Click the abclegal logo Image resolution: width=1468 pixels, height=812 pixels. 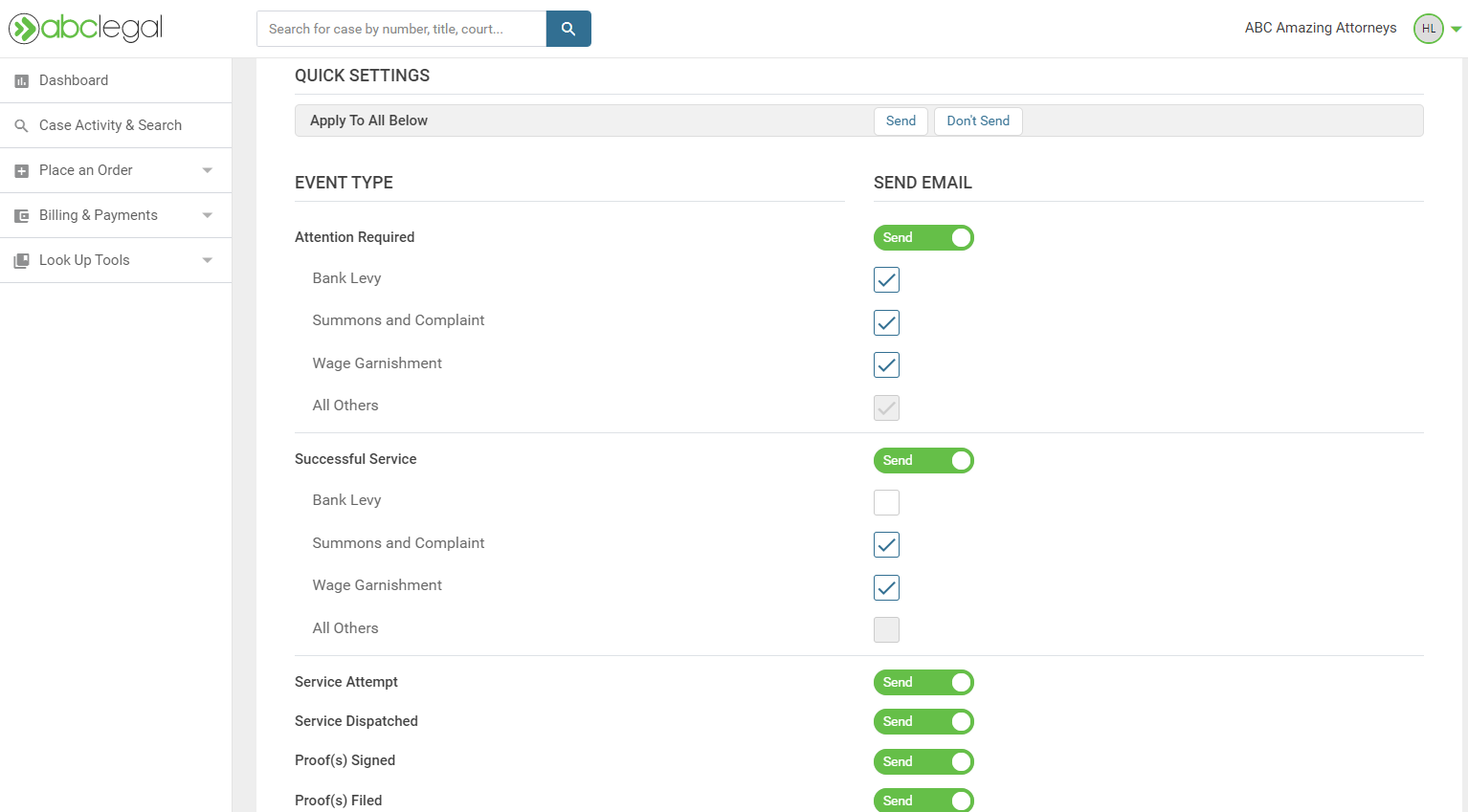(84, 28)
